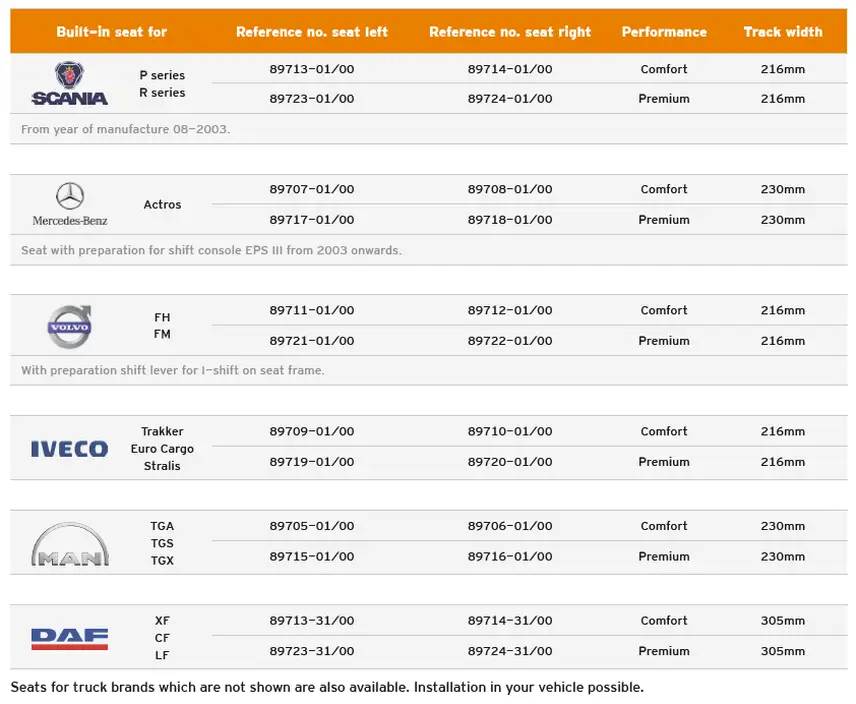Click the Mercedes-Benz star logo

click(x=70, y=196)
